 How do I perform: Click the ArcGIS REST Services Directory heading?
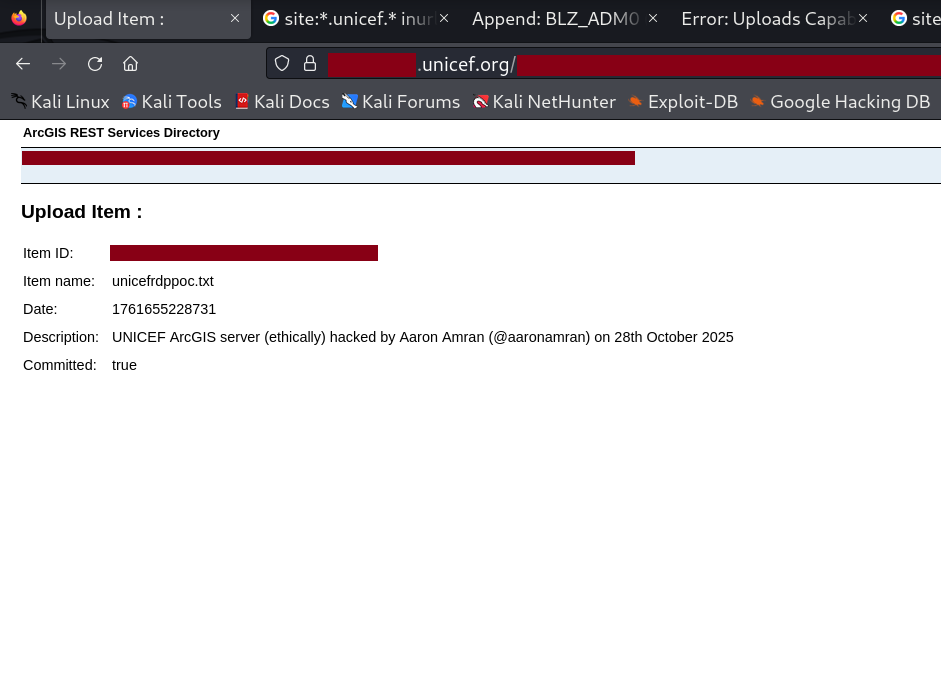pyautogui.click(x=121, y=132)
